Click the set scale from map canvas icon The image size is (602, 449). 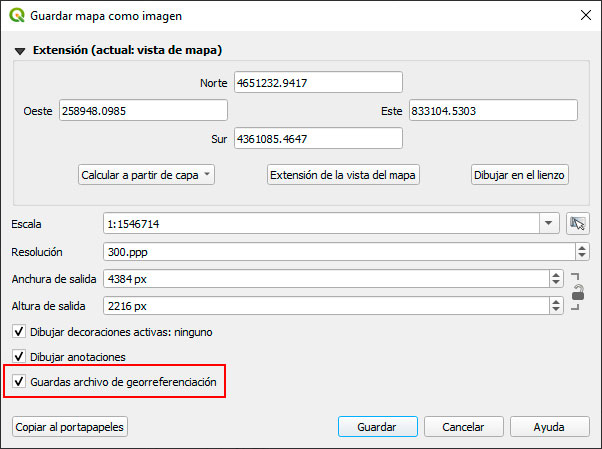click(x=577, y=224)
